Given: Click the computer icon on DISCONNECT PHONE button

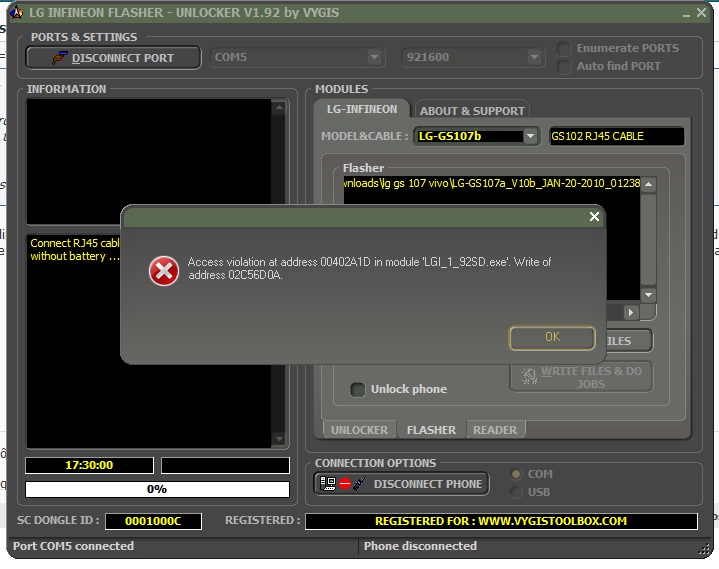Looking at the screenshot, I should (328, 484).
